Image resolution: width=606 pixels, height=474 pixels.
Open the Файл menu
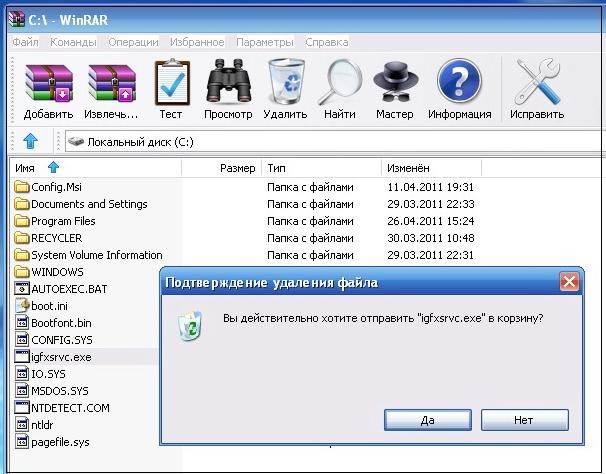click(26, 42)
